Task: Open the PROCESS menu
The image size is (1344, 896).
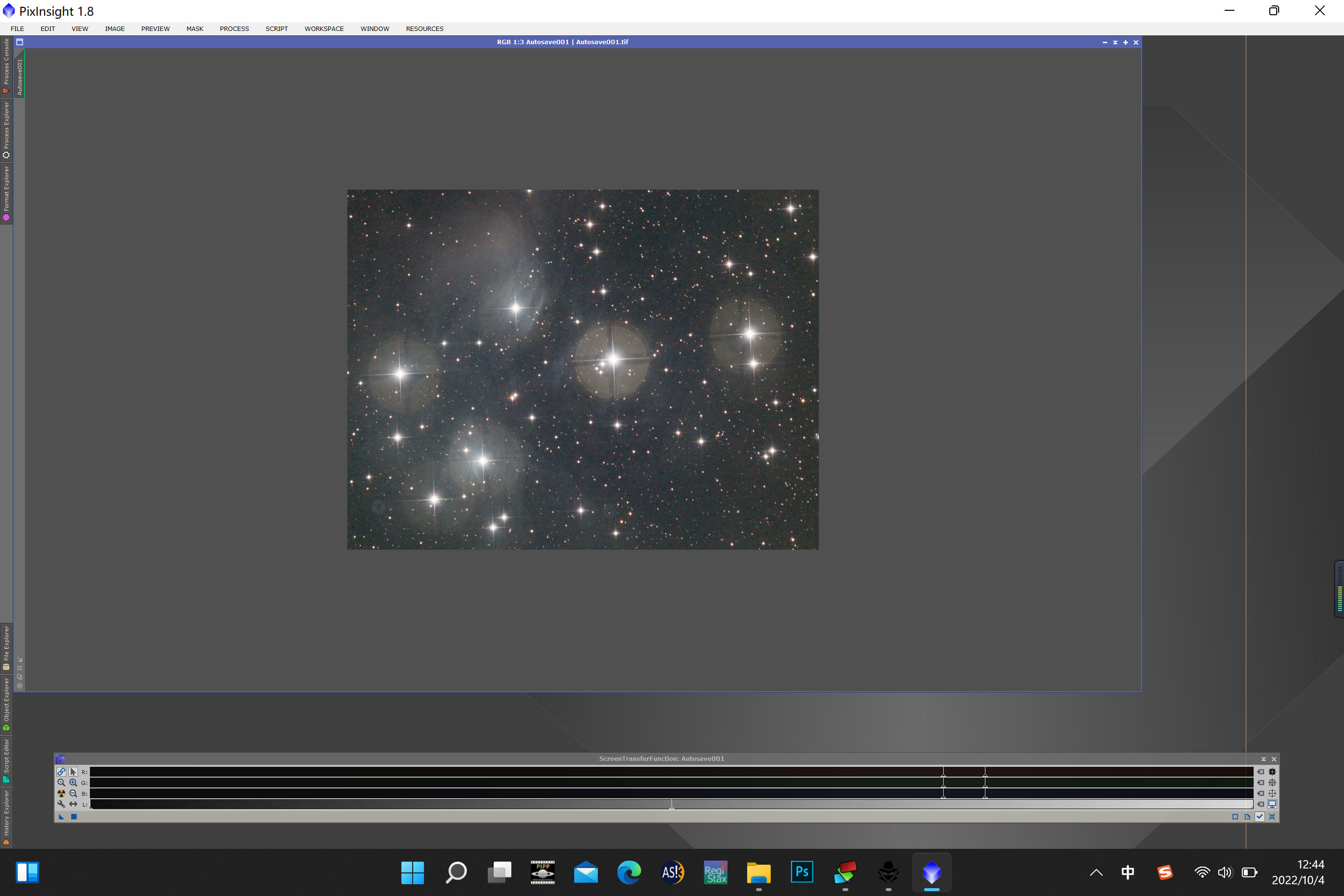Action: point(234,28)
